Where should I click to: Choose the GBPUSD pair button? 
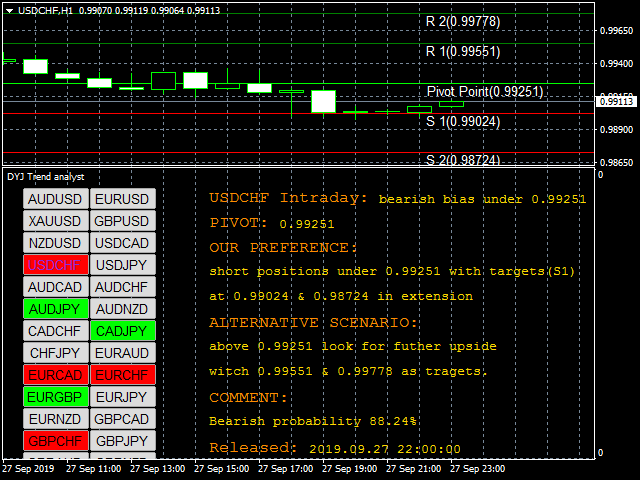point(123,221)
